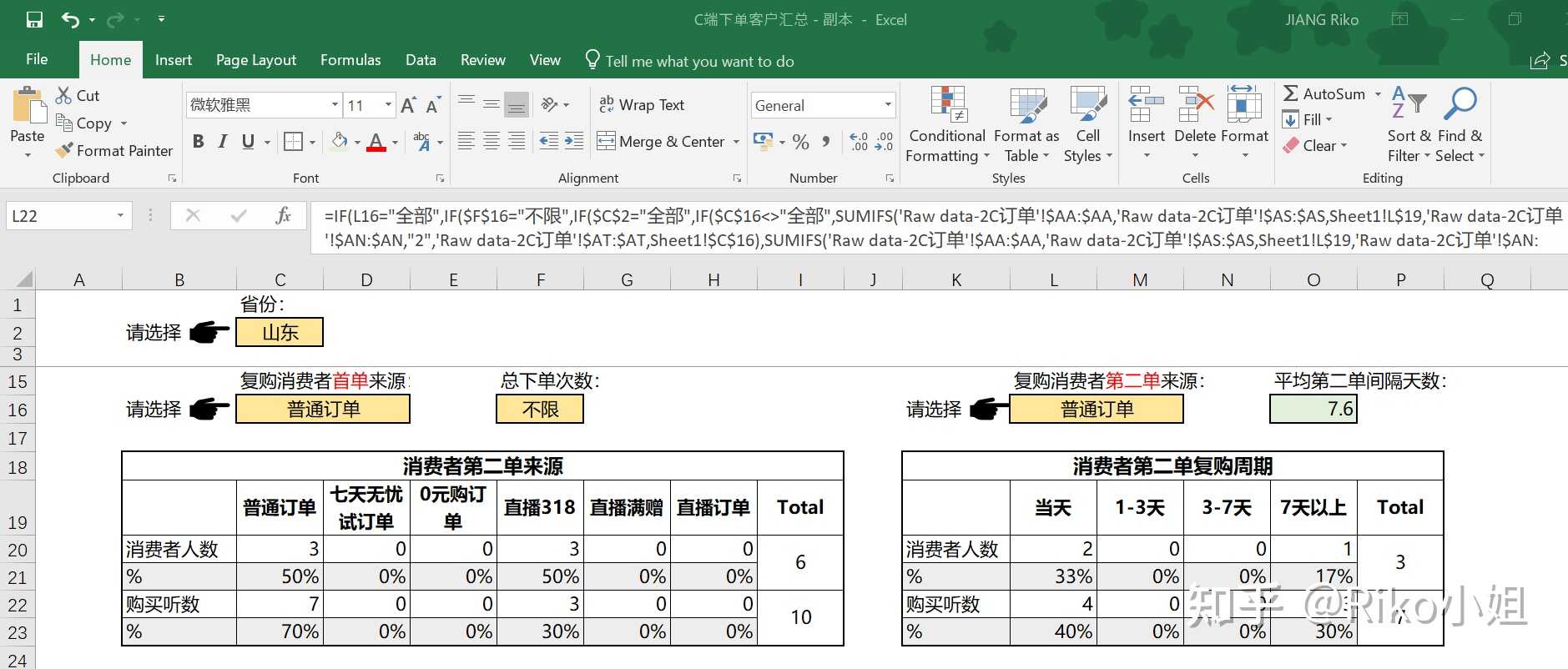Toggle Italic formatting

[223, 142]
